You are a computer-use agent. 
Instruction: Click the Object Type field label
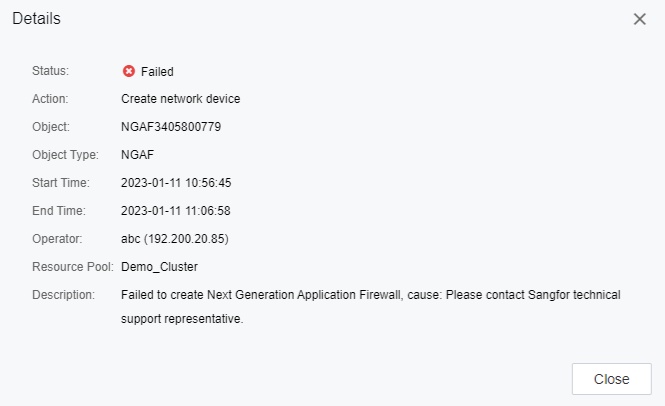pyautogui.click(x=65, y=155)
